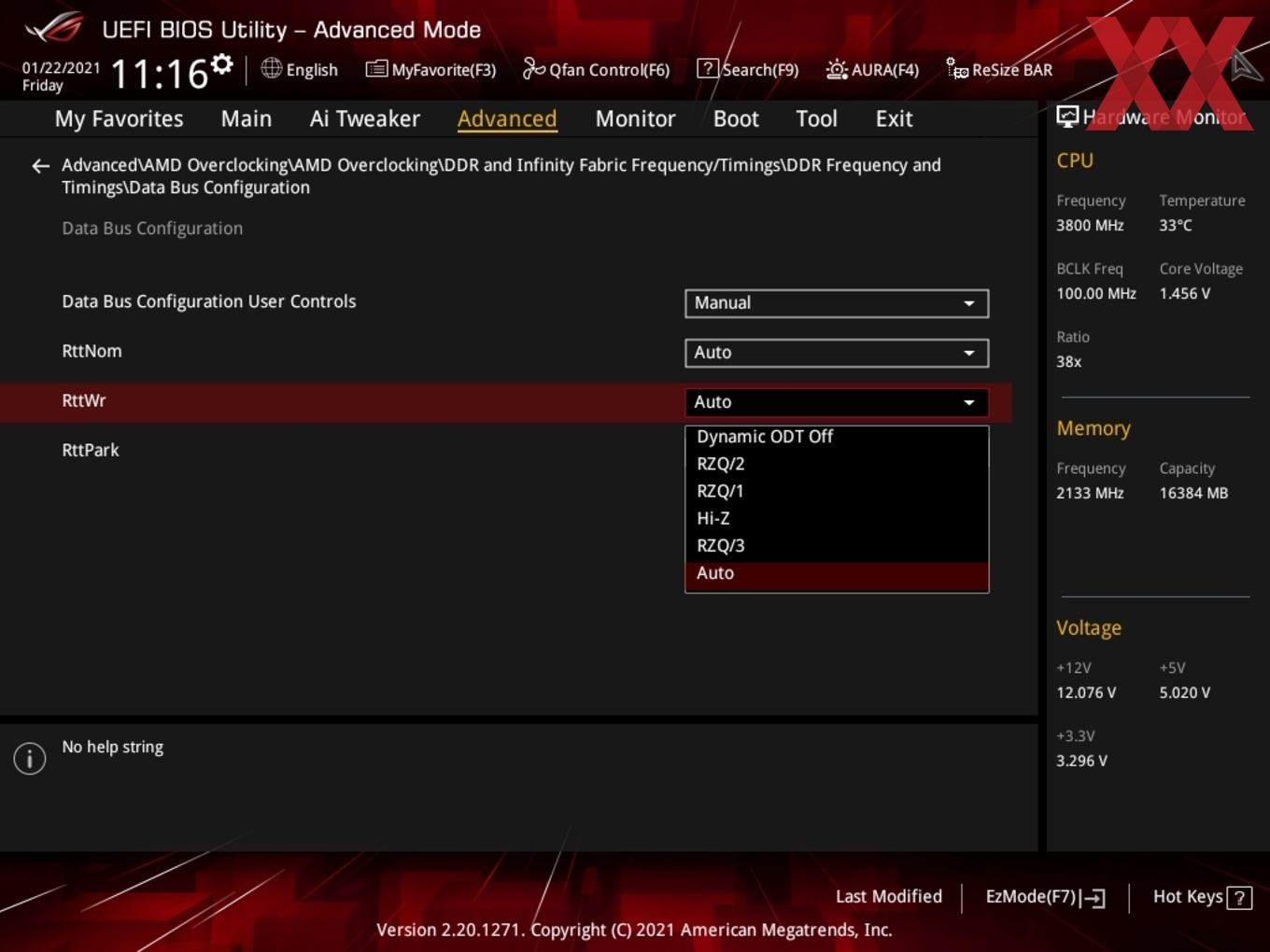Click the 11:16 clock display
Image resolution: width=1270 pixels, height=952 pixels.
[x=159, y=74]
